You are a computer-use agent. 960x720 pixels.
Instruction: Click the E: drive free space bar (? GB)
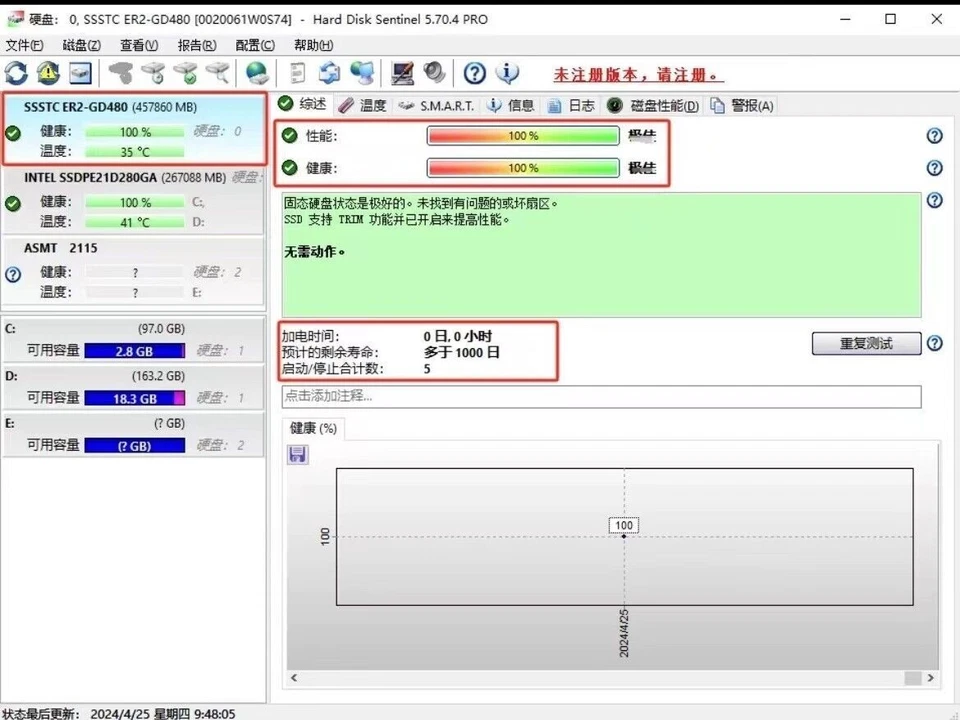(135, 446)
